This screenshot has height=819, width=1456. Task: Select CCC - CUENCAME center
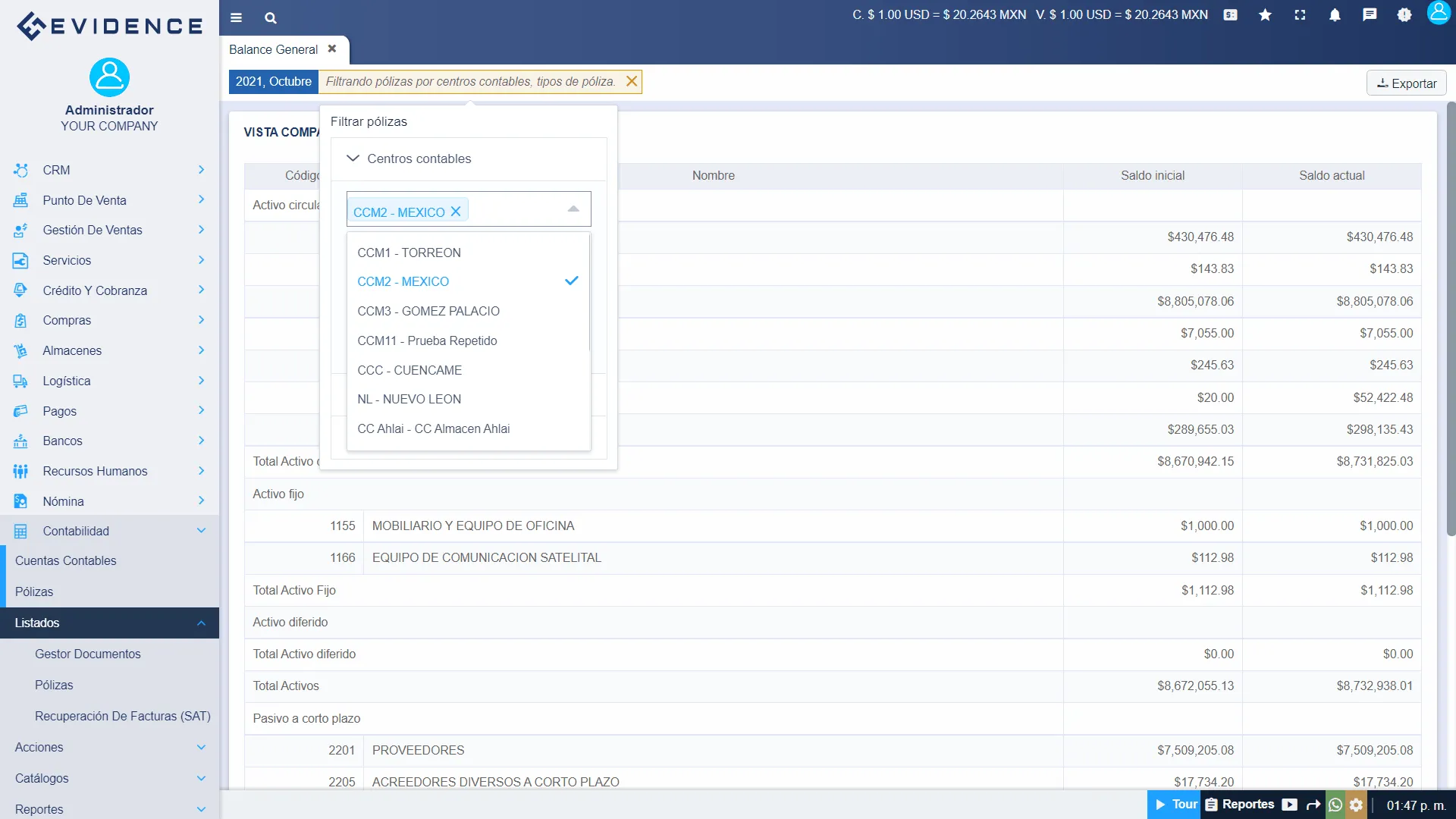click(409, 370)
